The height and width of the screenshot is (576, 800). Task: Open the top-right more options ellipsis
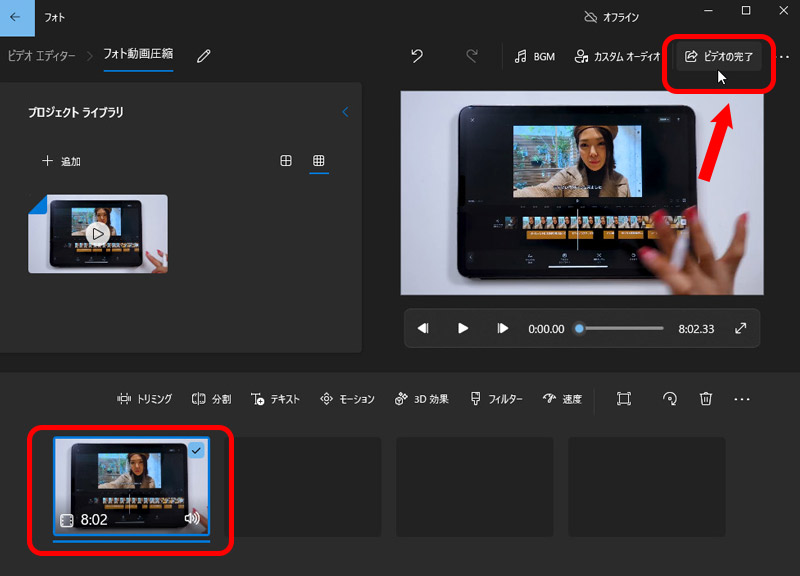[x=784, y=57]
